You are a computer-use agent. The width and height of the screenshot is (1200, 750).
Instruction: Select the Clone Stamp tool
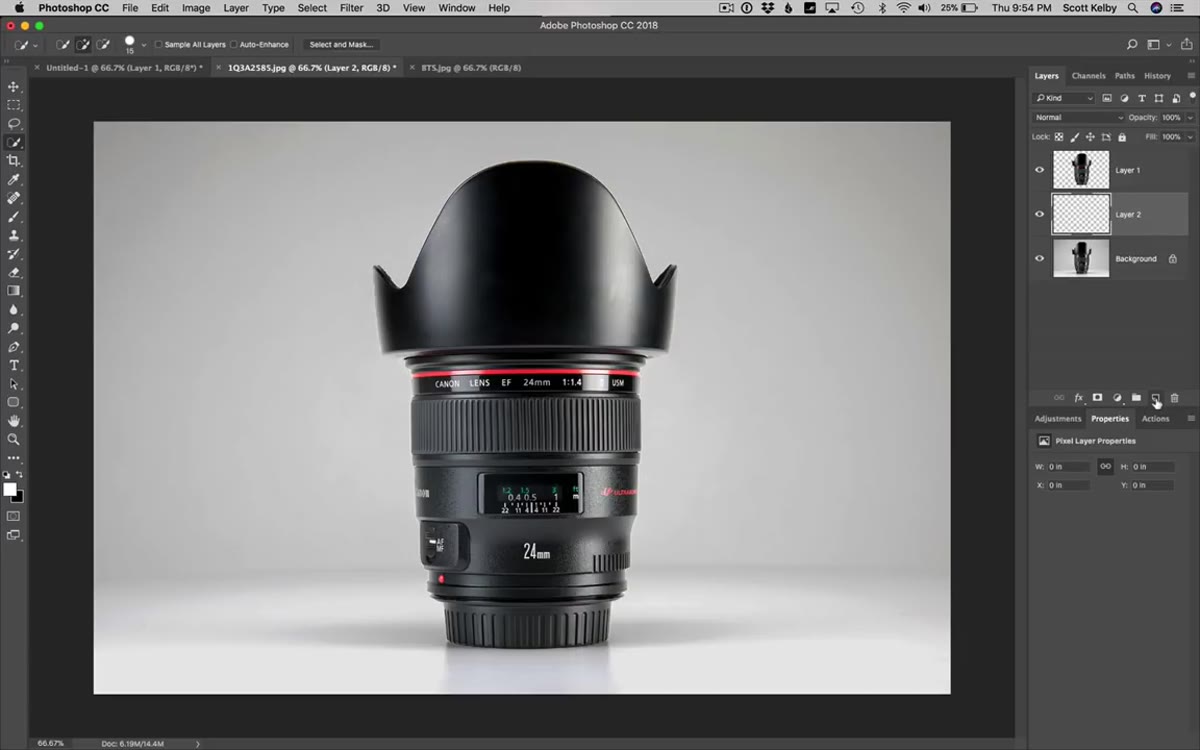click(x=14, y=236)
